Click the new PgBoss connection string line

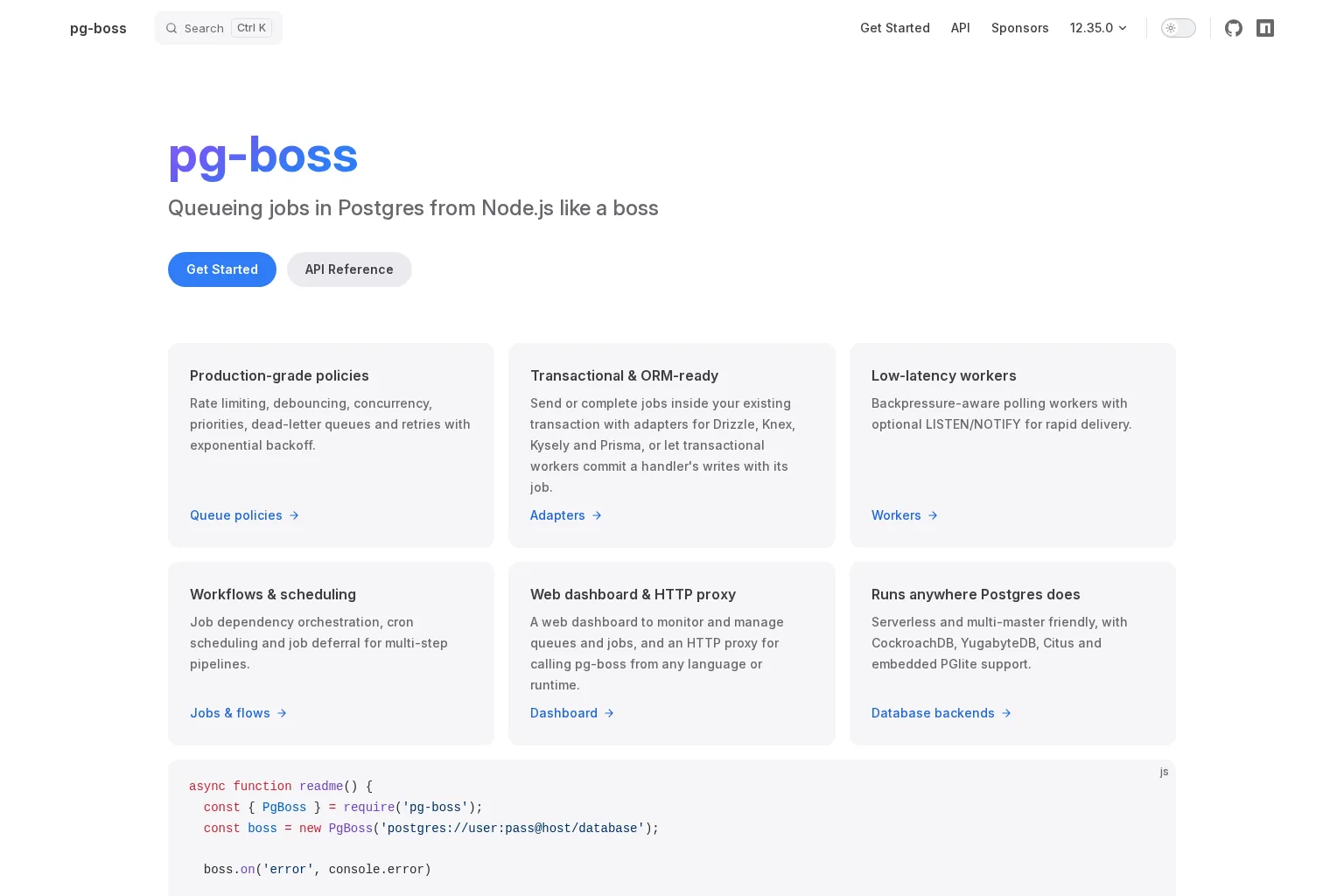click(430, 829)
